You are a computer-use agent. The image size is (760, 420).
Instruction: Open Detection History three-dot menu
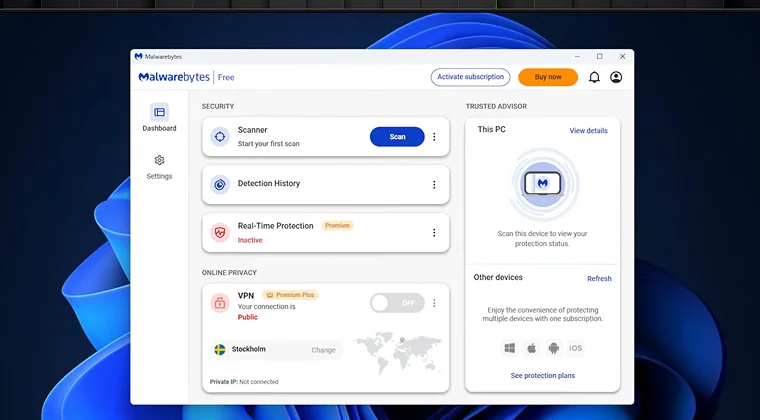(x=434, y=185)
